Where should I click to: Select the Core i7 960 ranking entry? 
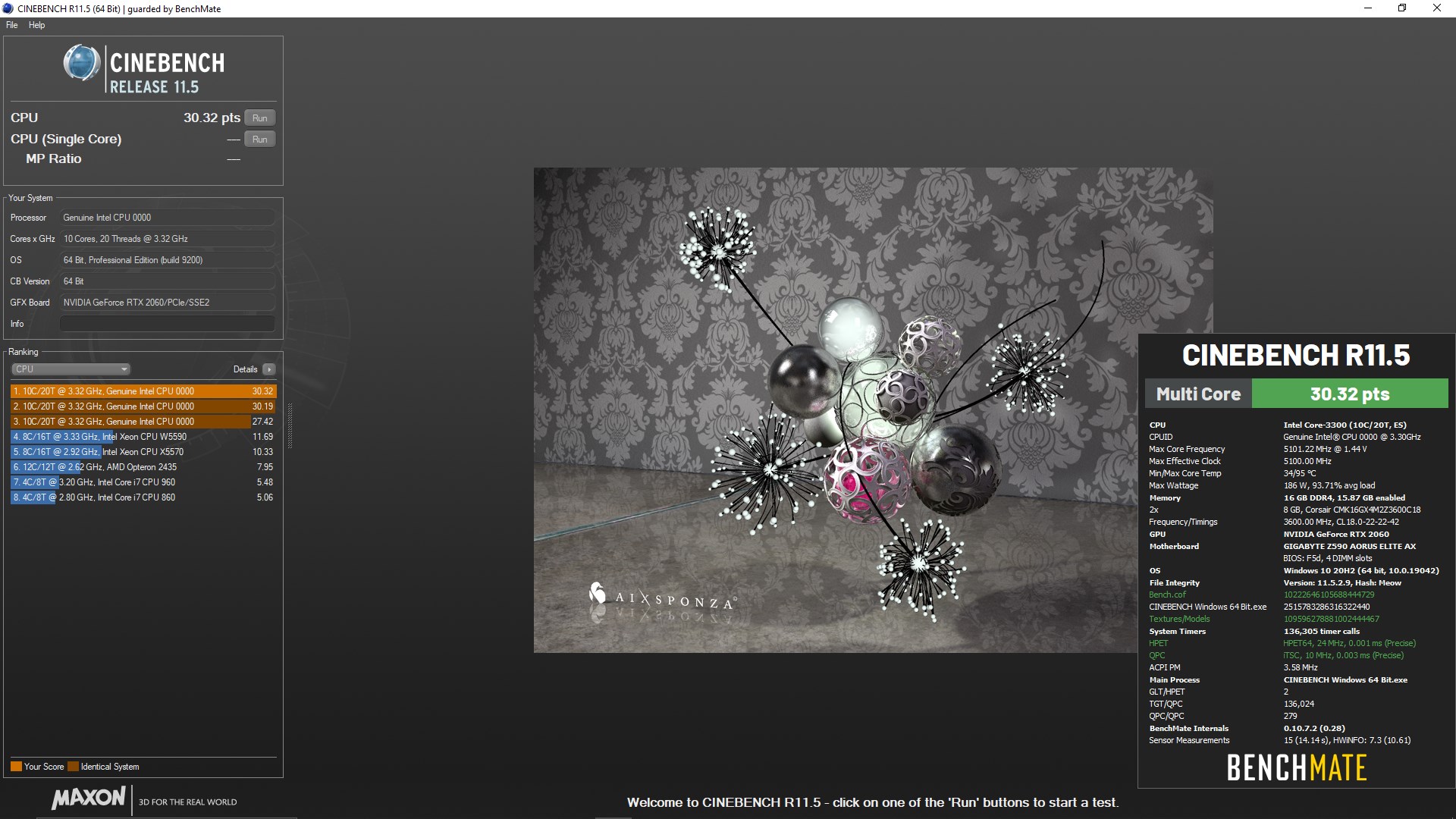click(x=143, y=482)
